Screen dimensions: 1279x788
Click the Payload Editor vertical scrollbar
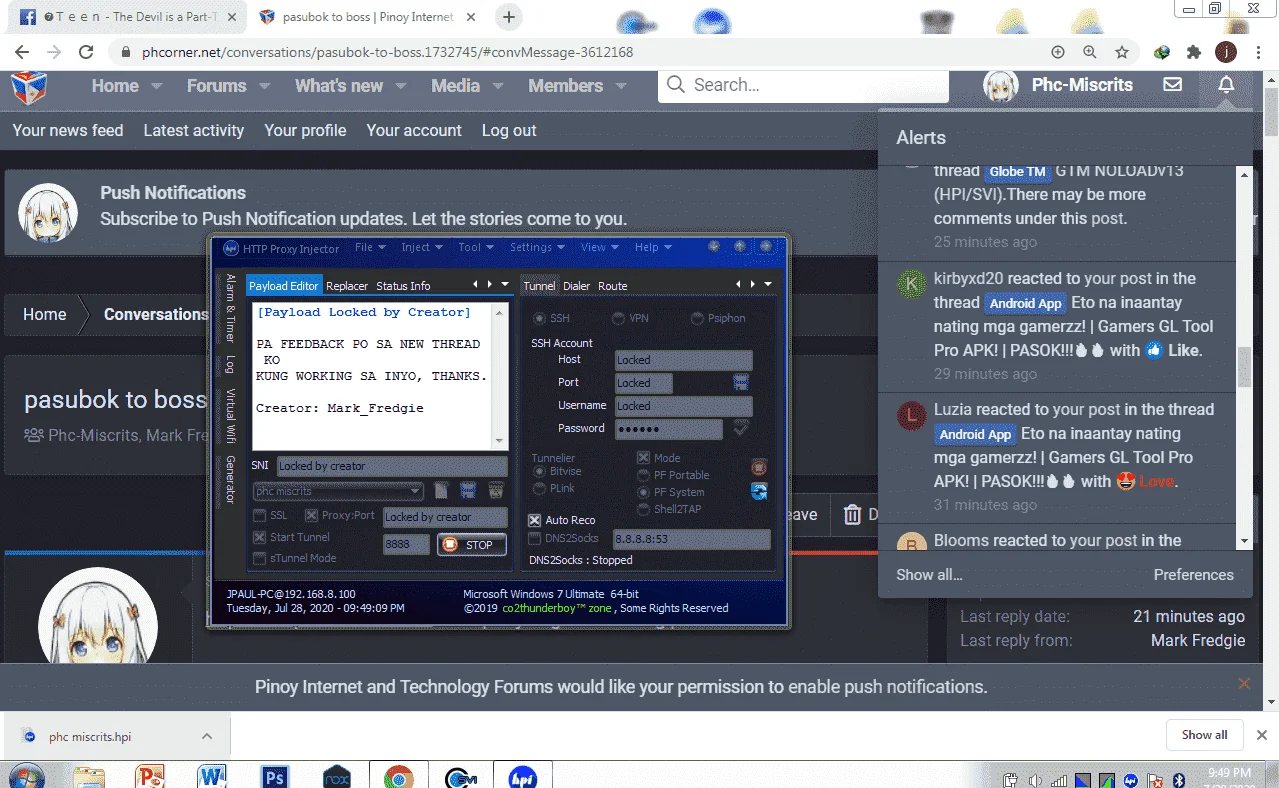pyautogui.click(x=499, y=376)
